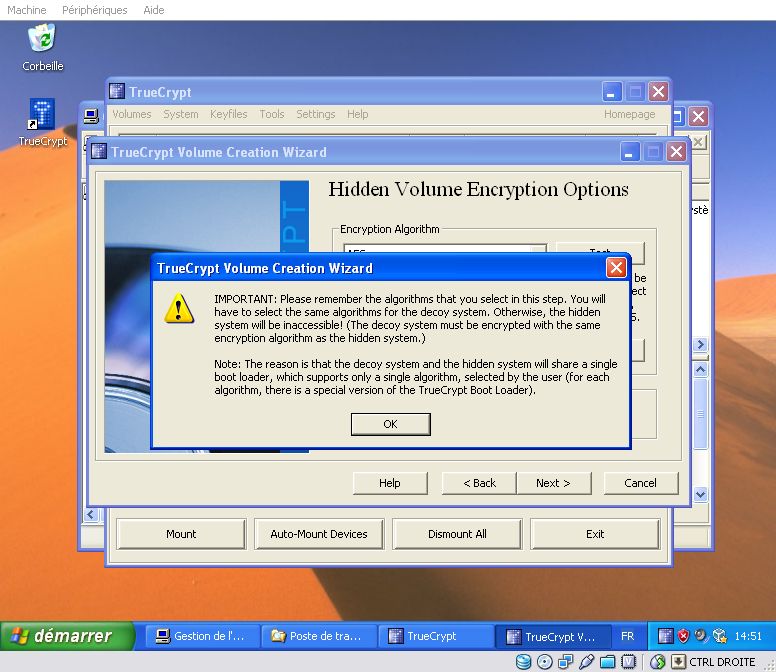This screenshot has height=672, width=776.
Task: Click the VirtualBox cube tray icon
Action: pyautogui.click(x=719, y=636)
